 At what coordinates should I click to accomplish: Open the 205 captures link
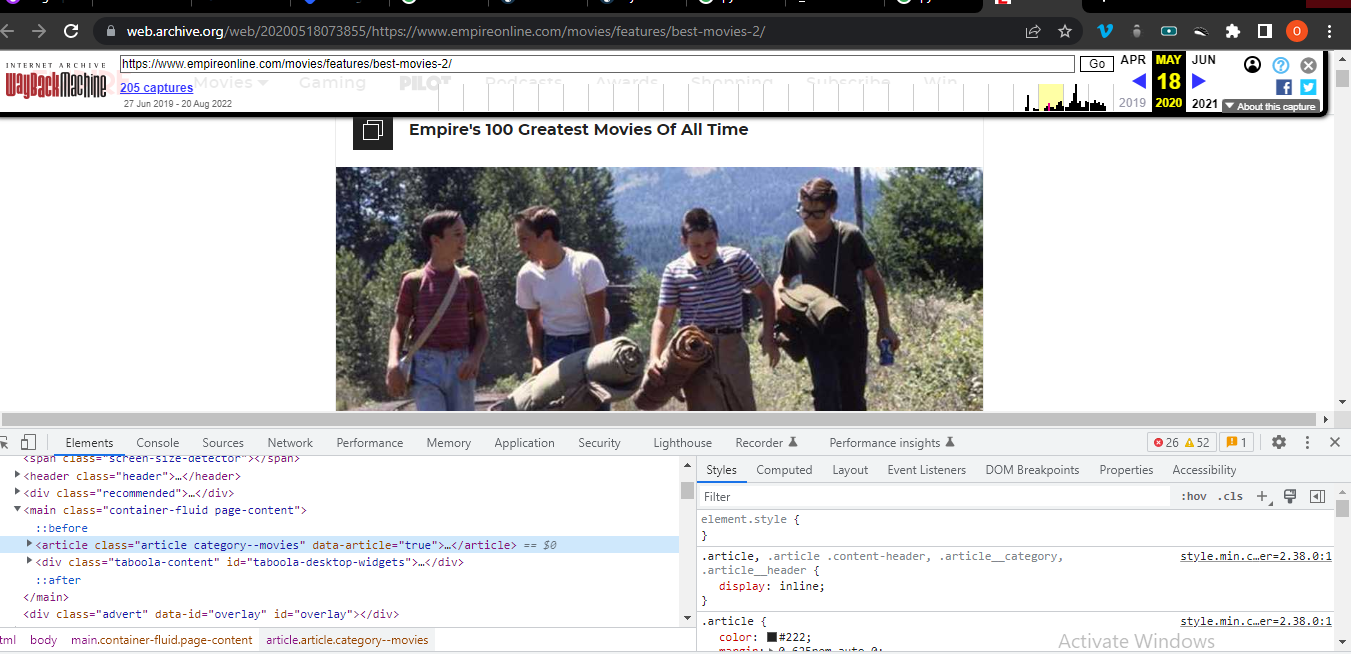tap(156, 88)
